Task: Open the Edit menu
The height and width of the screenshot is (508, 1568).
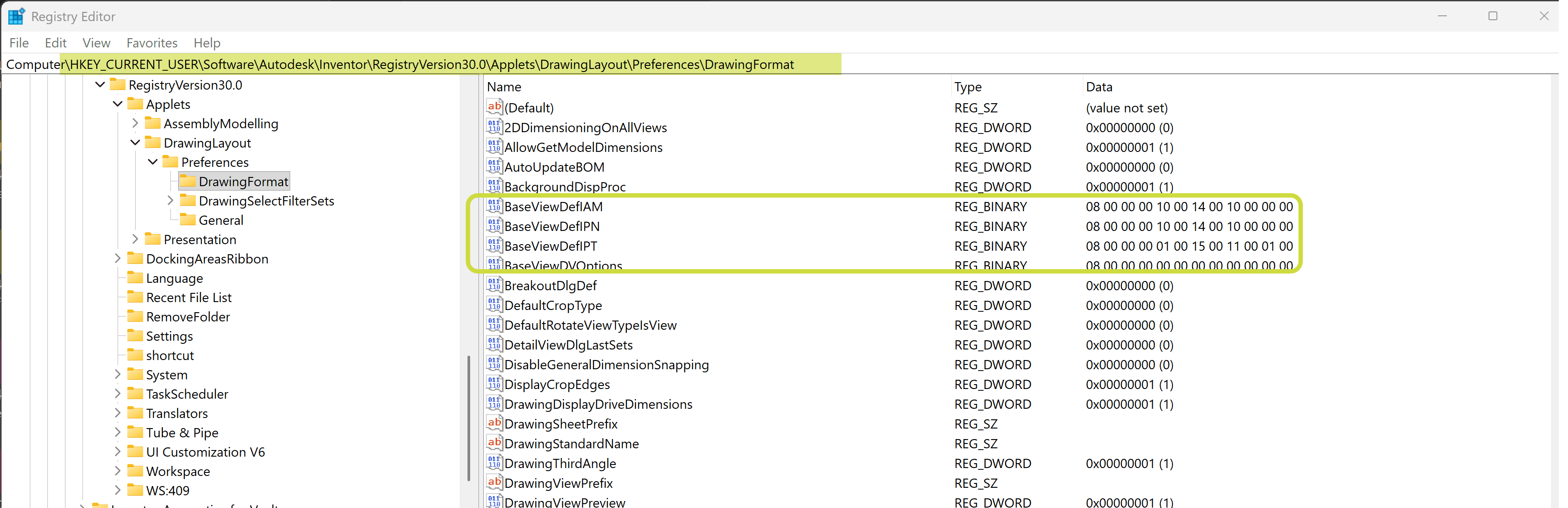Action: coord(55,43)
